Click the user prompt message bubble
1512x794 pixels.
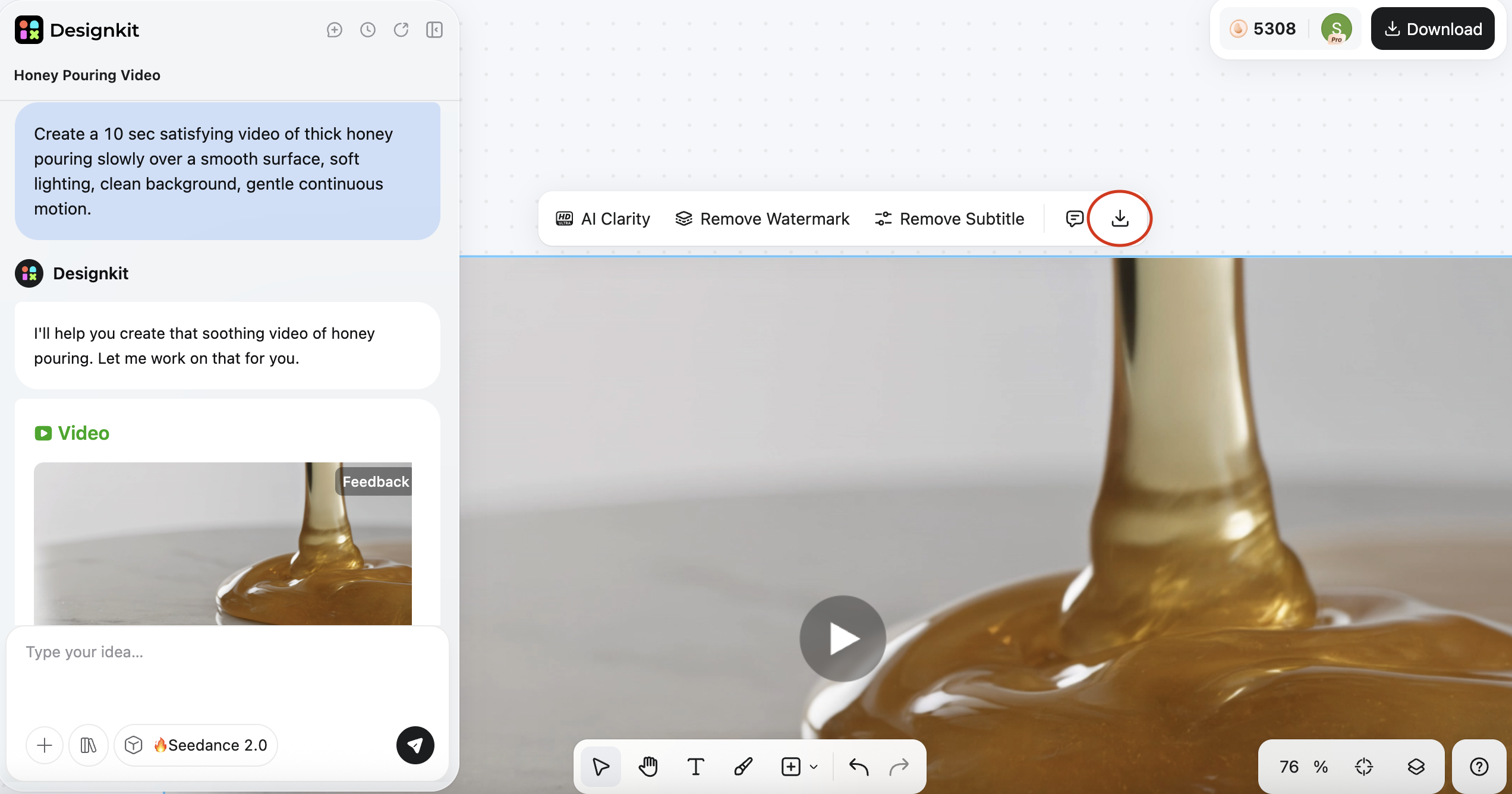tap(228, 171)
